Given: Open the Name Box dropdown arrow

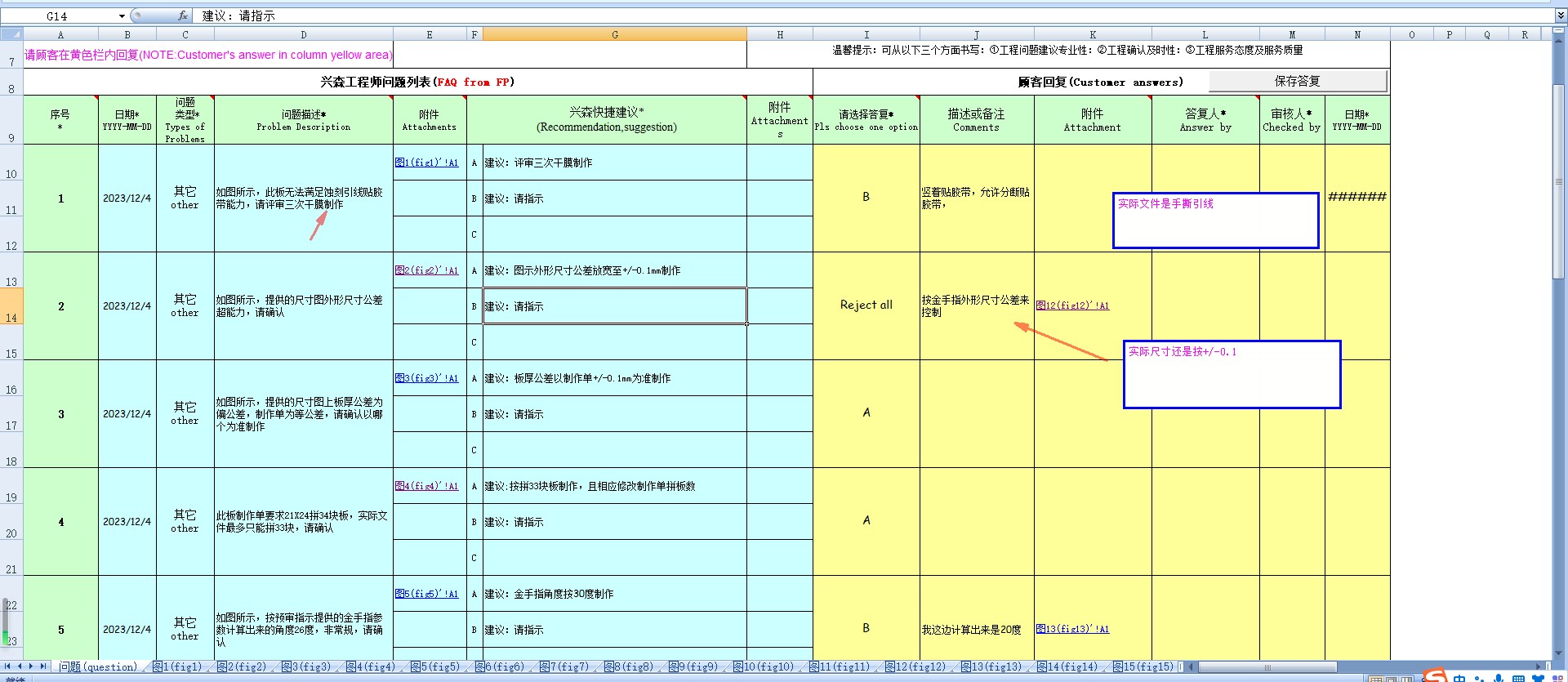Looking at the screenshot, I should (122, 16).
